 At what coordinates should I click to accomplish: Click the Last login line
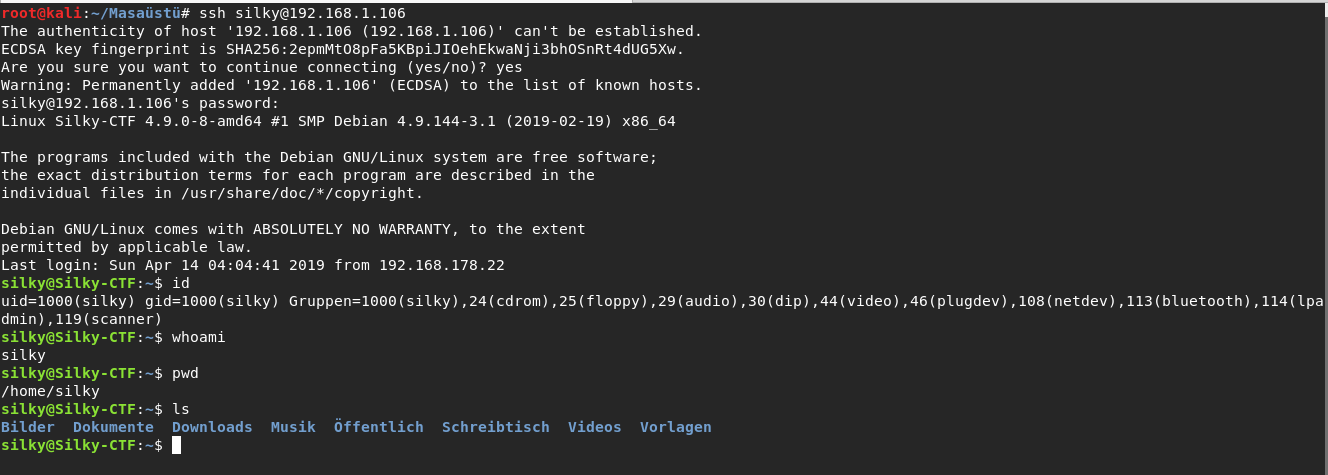(x=253, y=265)
